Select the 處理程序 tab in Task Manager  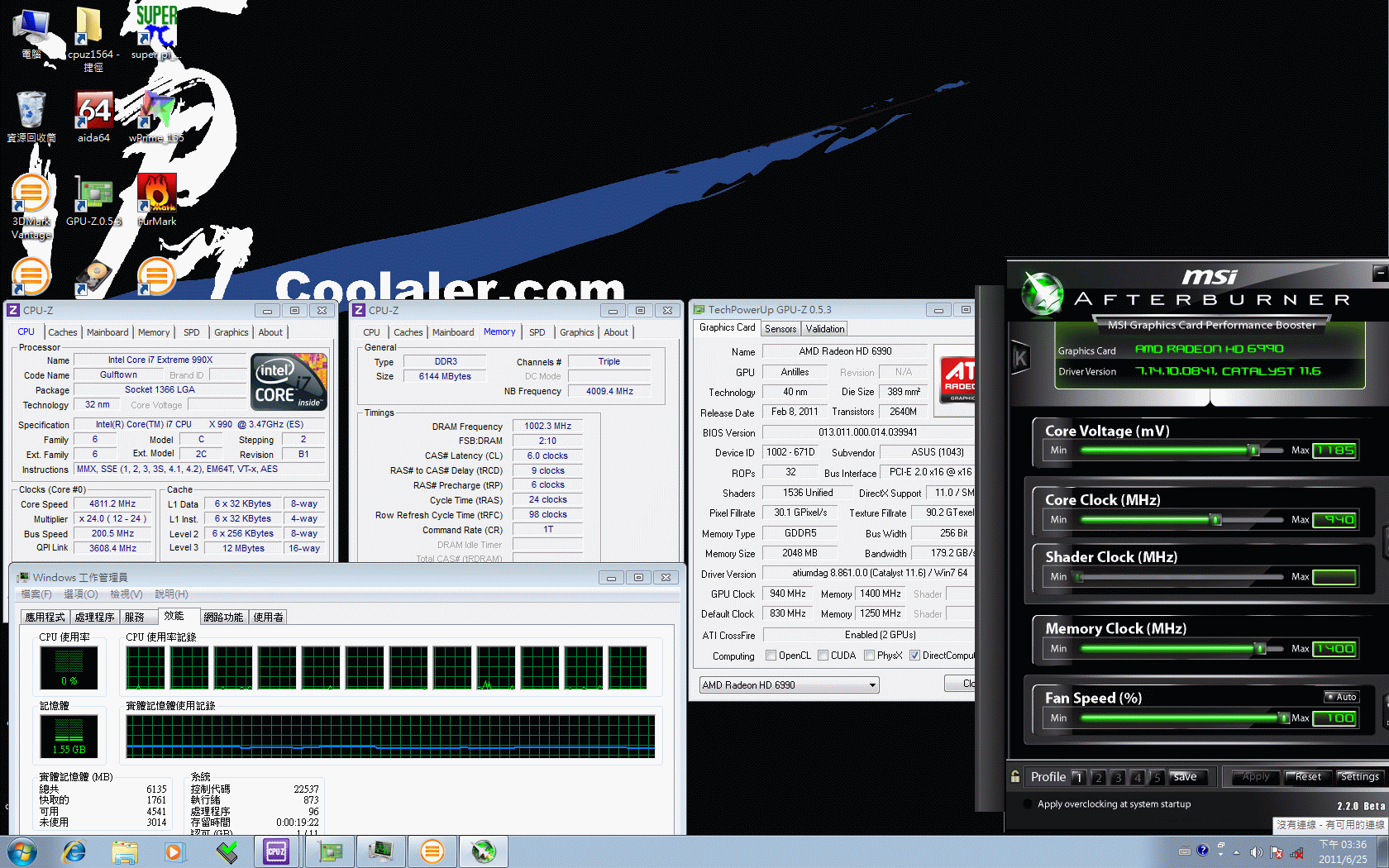(95, 618)
